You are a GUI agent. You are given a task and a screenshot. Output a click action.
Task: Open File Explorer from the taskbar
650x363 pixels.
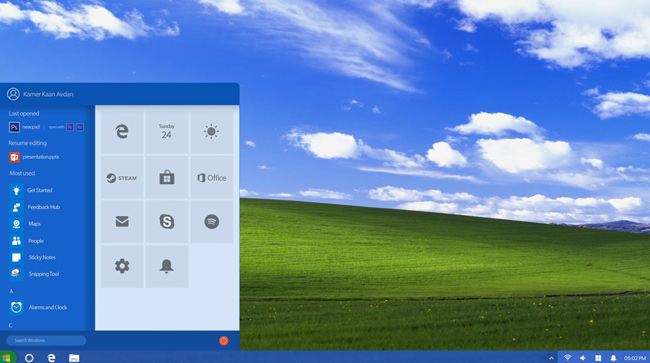click(74, 358)
